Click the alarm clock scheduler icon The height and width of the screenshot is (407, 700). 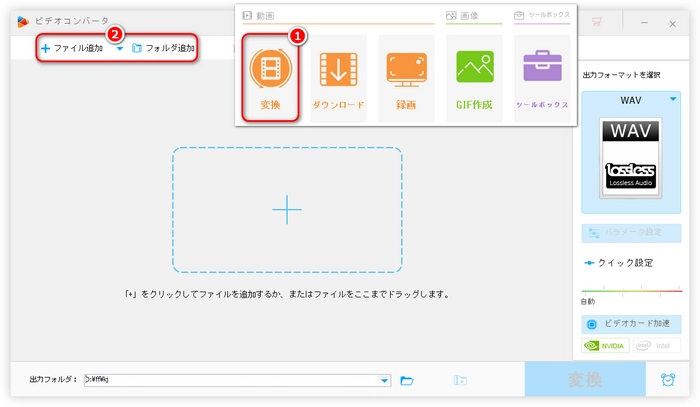[x=667, y=380]
